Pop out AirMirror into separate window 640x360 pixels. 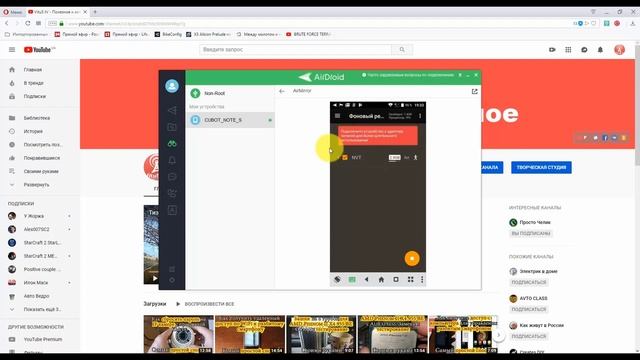474,91
